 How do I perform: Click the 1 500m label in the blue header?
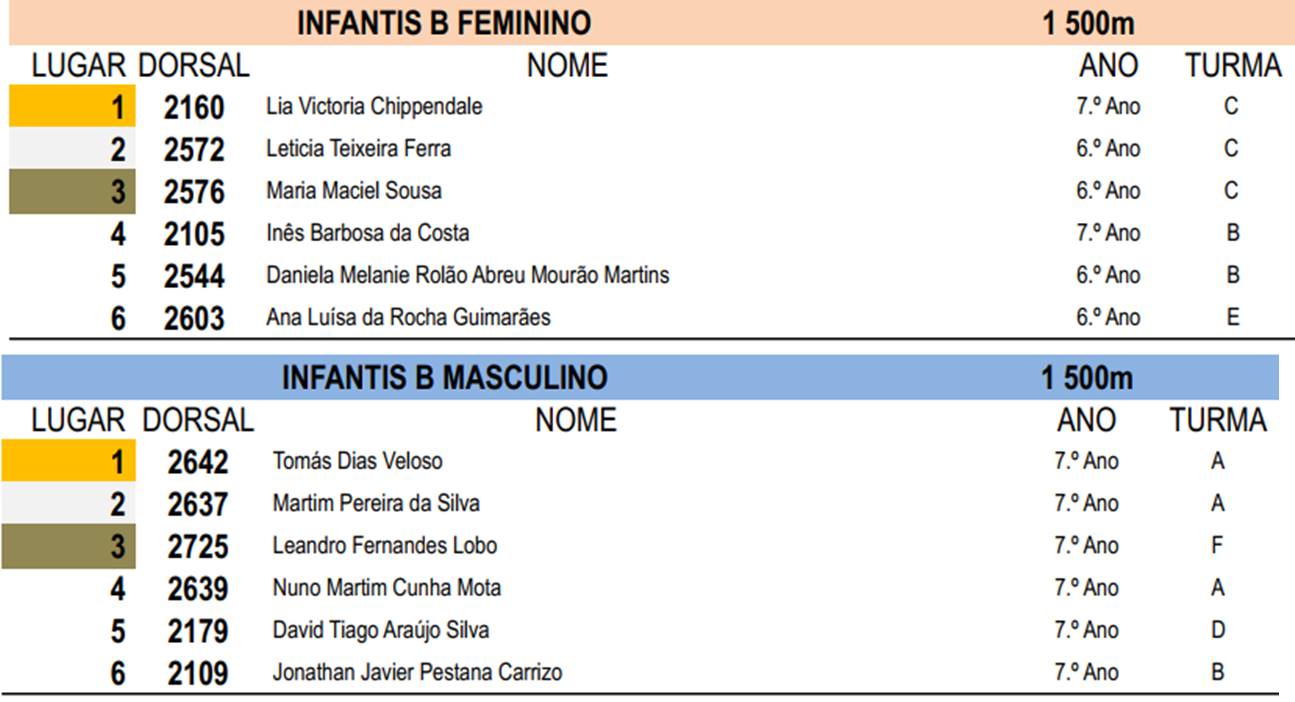1087,378
